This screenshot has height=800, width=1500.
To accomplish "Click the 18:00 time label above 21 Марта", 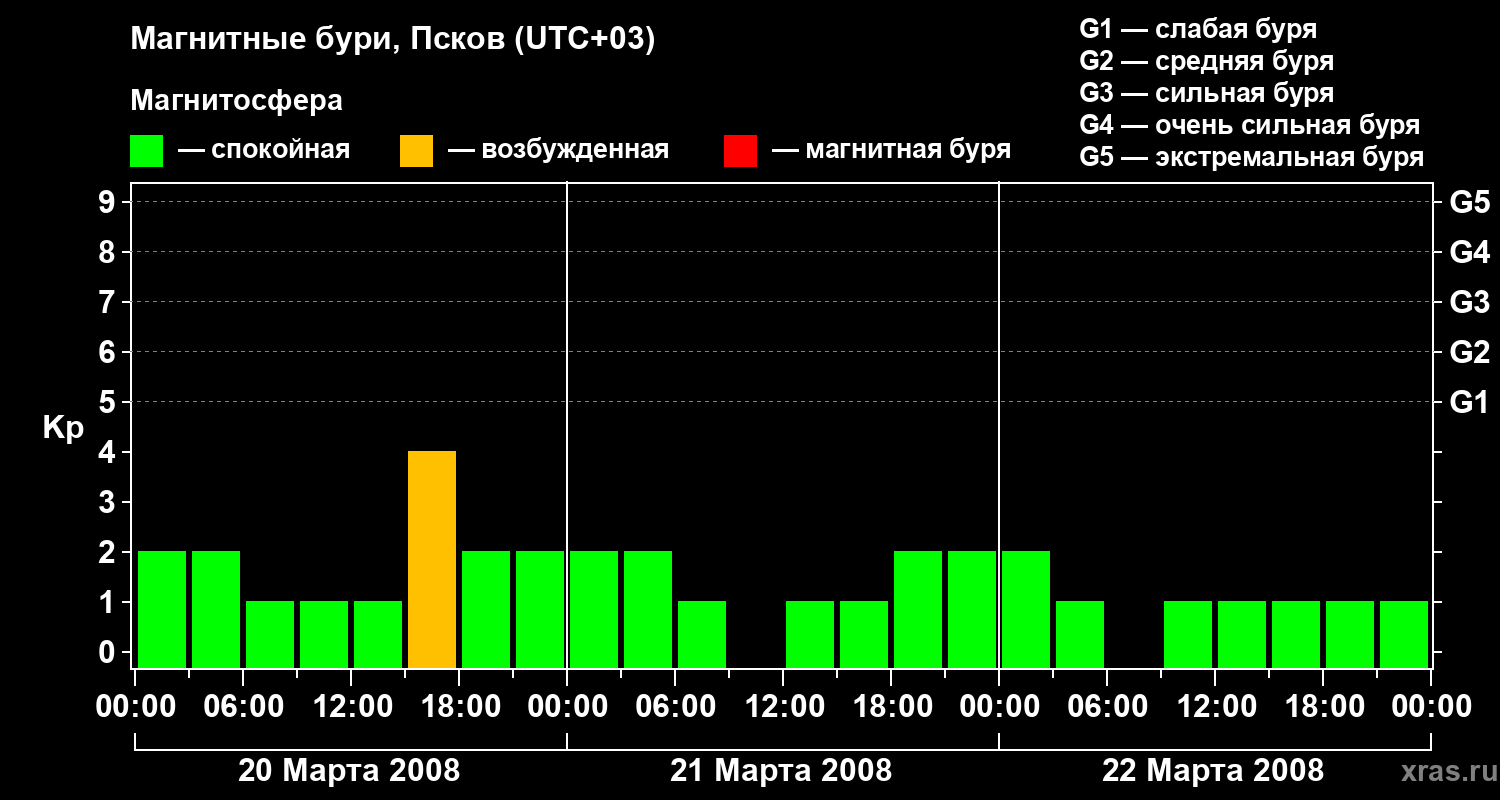I will (x=891, y=707).
